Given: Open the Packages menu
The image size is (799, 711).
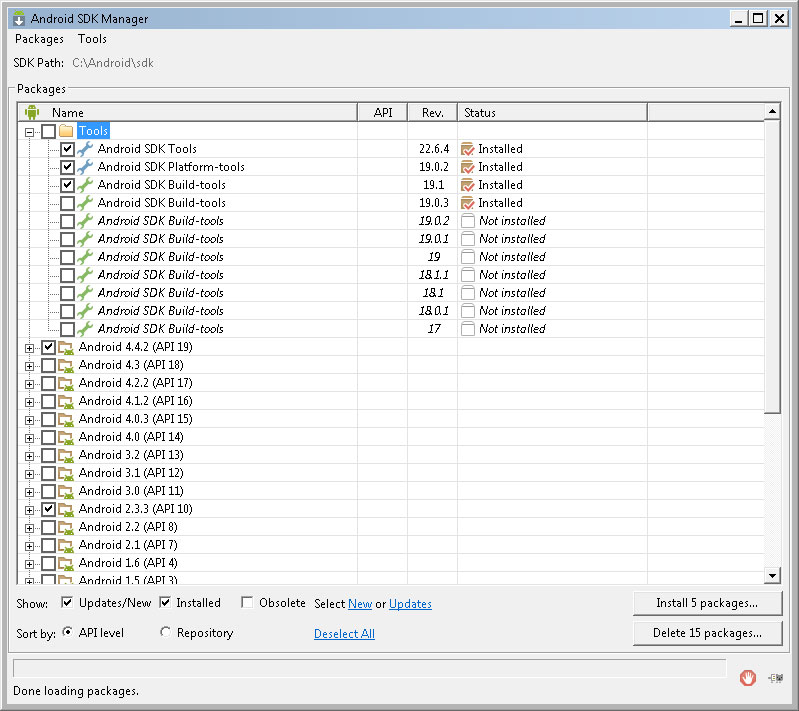Looking at the screenshot, I should 39,39.
